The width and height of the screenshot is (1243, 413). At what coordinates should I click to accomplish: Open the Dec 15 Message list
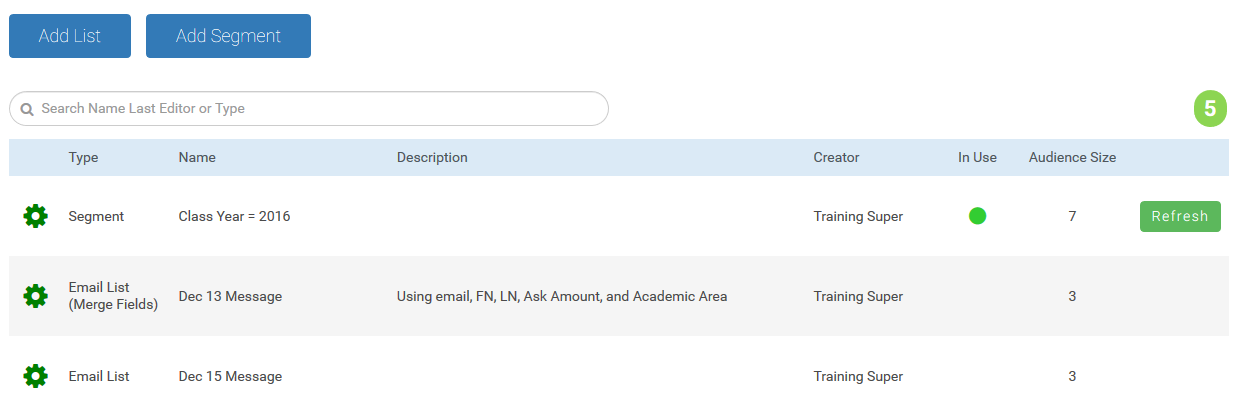tap(230, 377)
